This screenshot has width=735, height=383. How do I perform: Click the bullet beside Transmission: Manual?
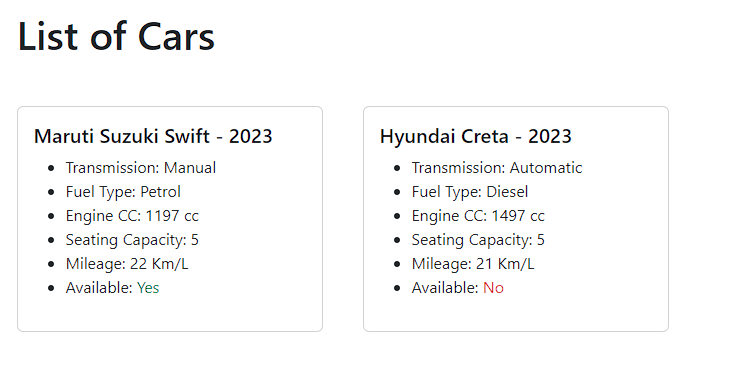[x=51, y=168]
